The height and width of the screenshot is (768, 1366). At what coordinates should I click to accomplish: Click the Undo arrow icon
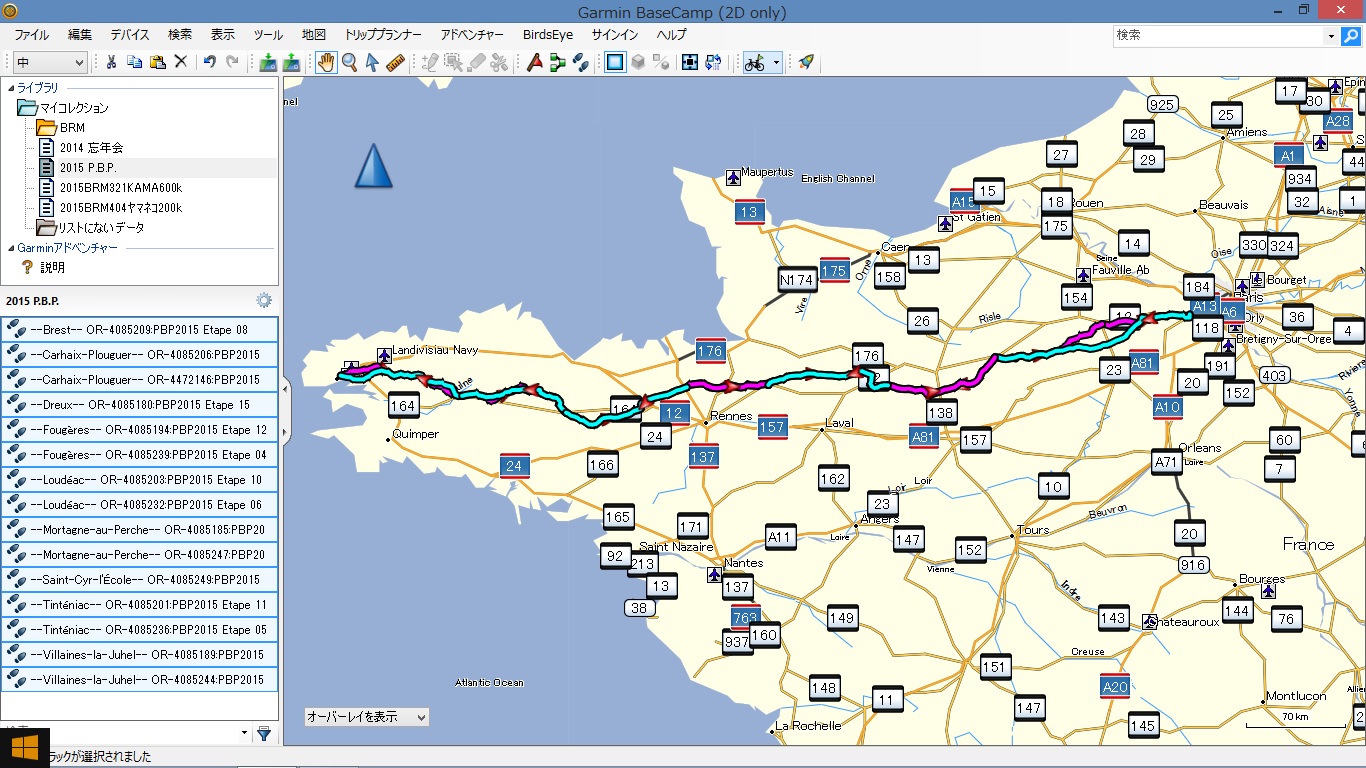click(x=209, y=62)
